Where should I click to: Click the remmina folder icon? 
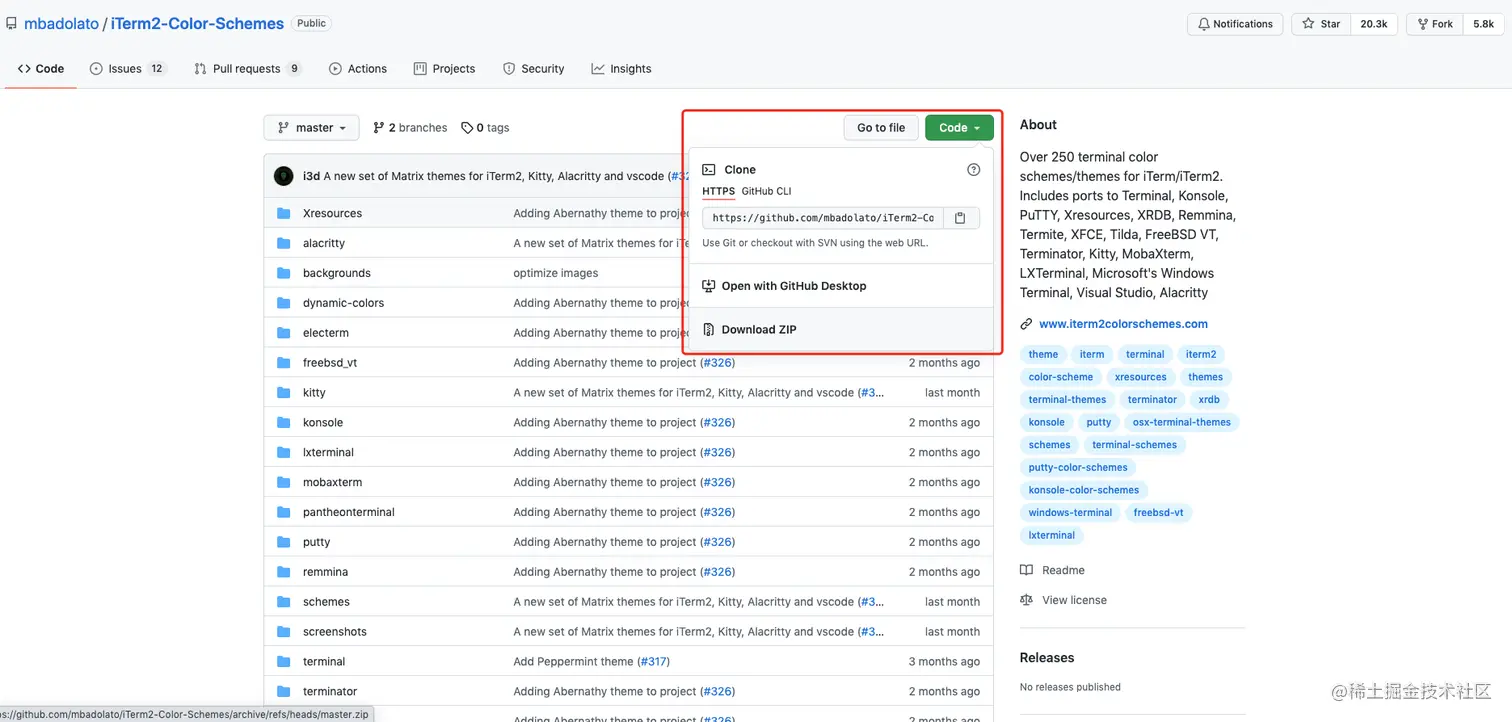(283, 572)
